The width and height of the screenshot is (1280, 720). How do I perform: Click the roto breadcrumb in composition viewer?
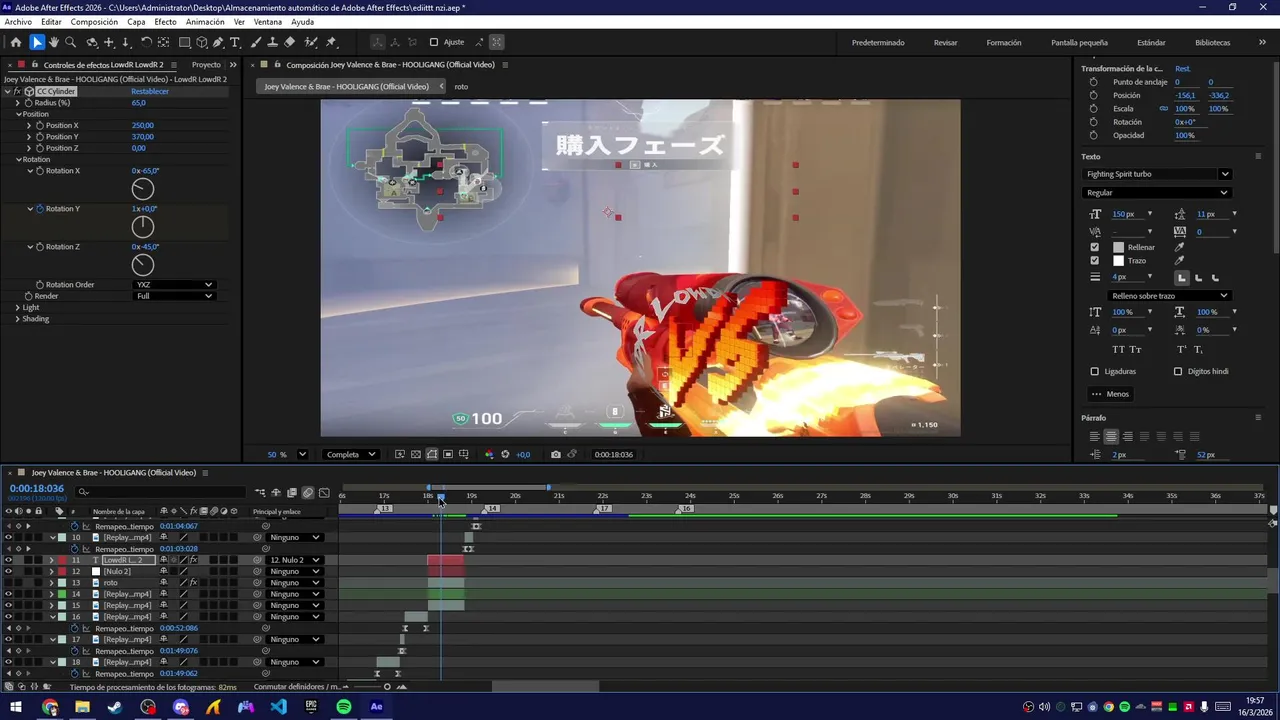(461, 87)
